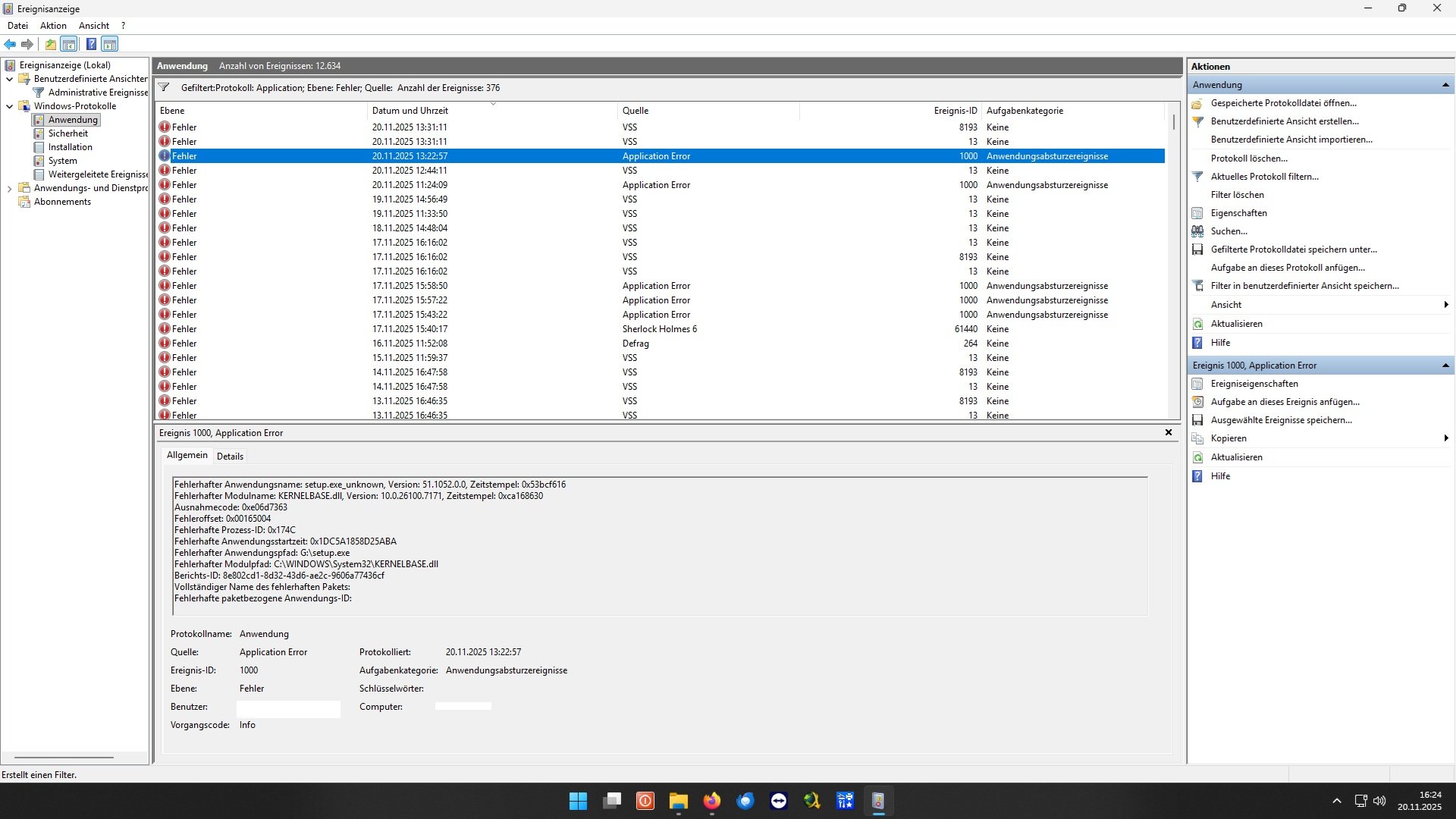1456x819 pixels.
Task: Sort by the Datum und Uhrzeit column header
Action: (410, 111)
